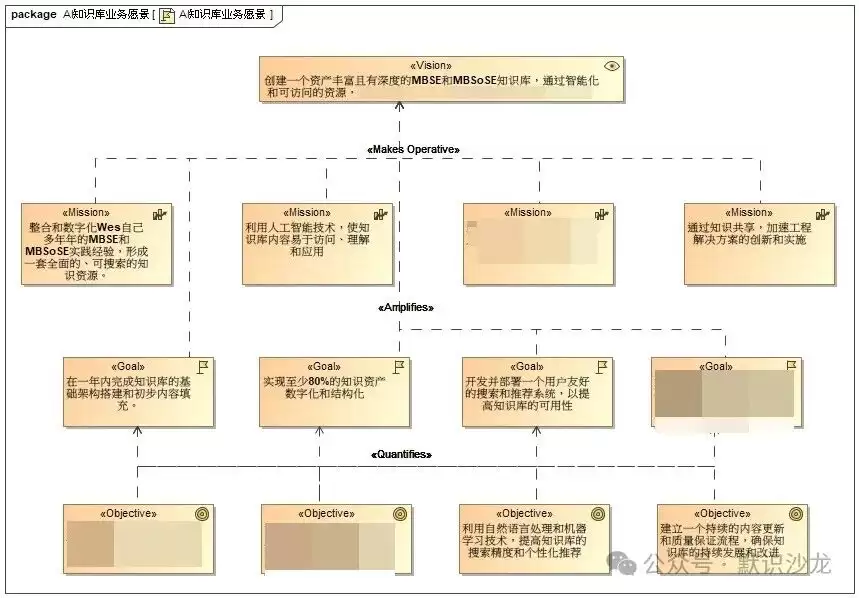Click mission icon on Wes MBSE Mission block
Screen dimensions: 859x598
[x=159, y=214]
